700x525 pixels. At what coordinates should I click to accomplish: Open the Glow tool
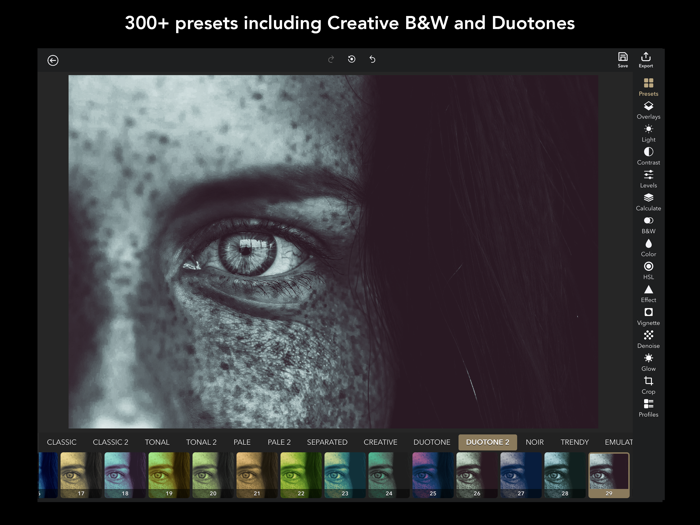coord(648,362)
